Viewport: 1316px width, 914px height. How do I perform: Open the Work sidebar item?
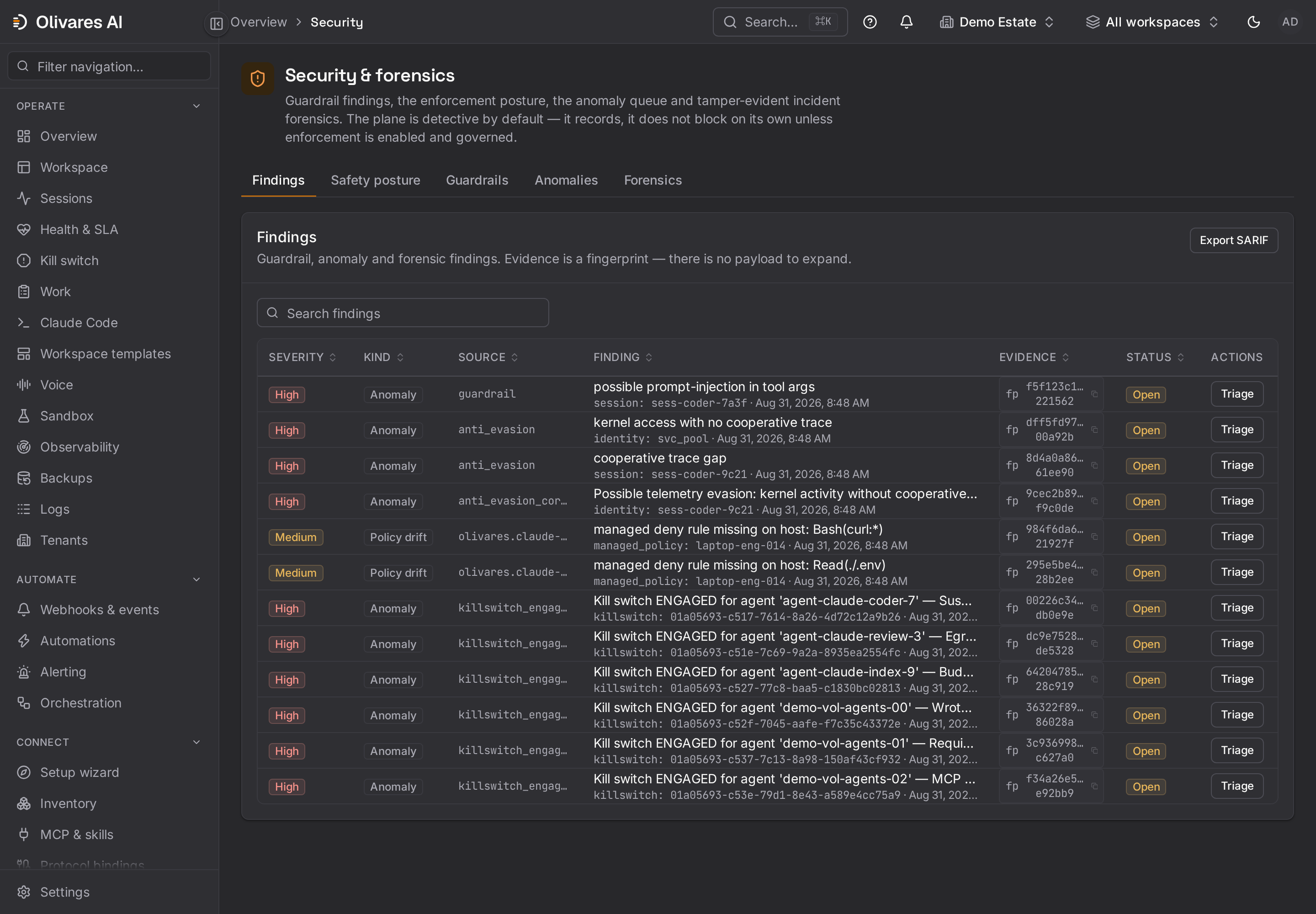coord(109,292)
